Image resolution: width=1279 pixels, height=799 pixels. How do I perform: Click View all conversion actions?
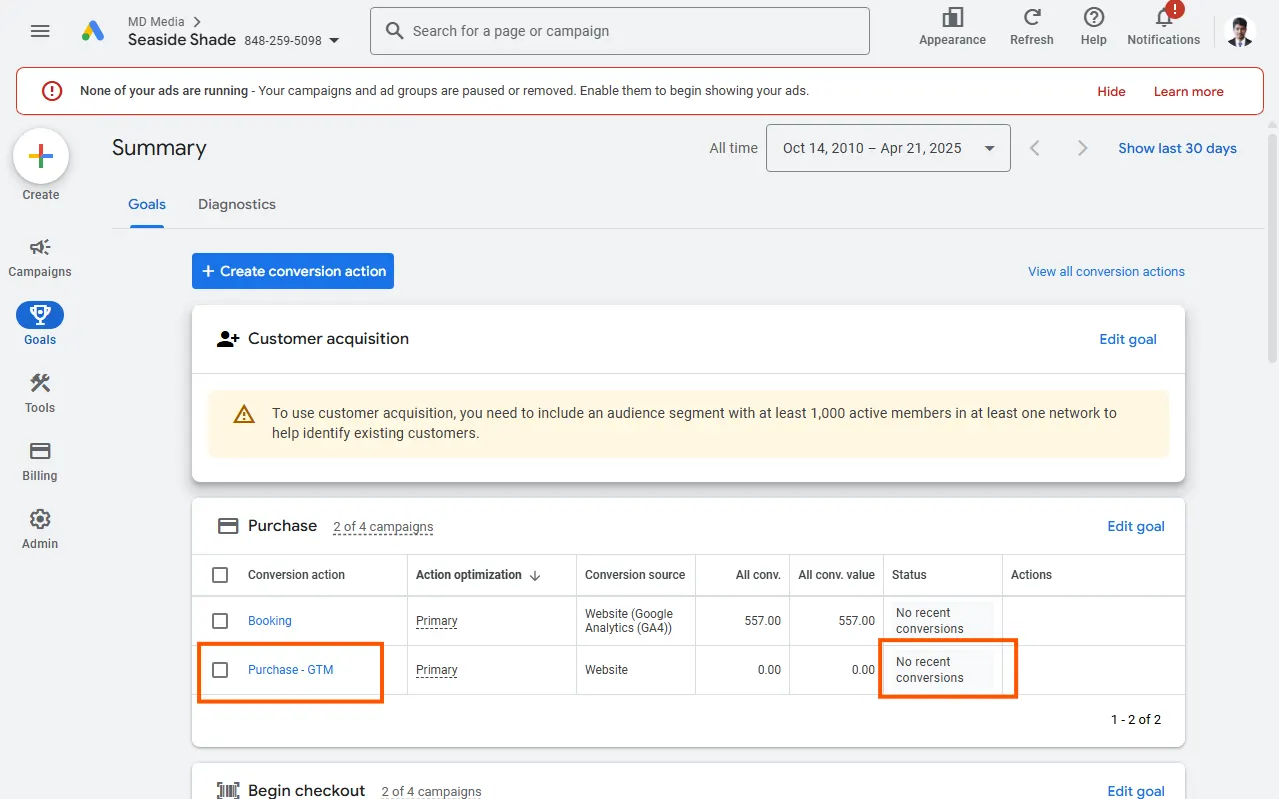(x=1106, y=271)
